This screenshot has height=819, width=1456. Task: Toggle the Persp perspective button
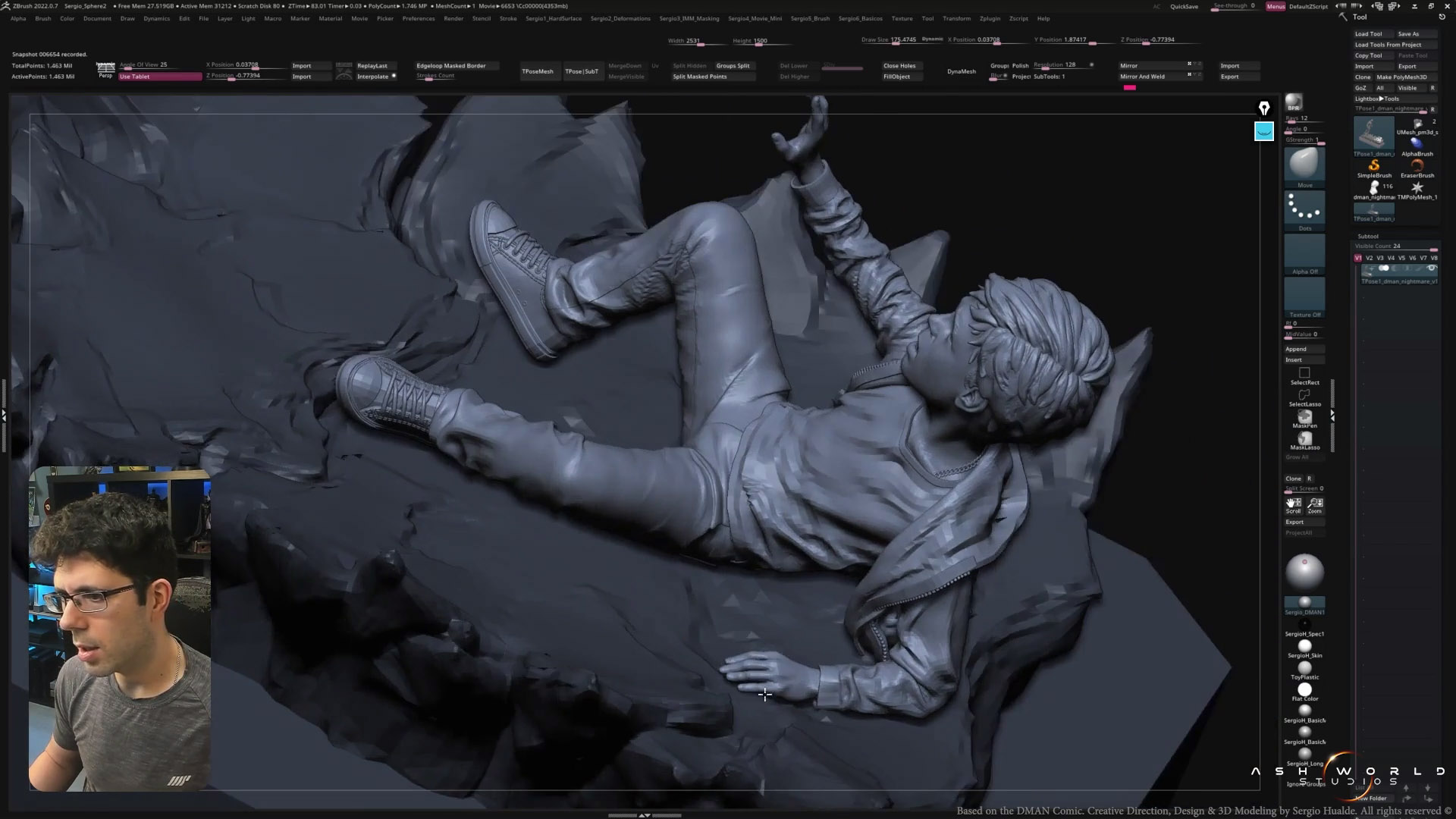[x=105, y=71]
